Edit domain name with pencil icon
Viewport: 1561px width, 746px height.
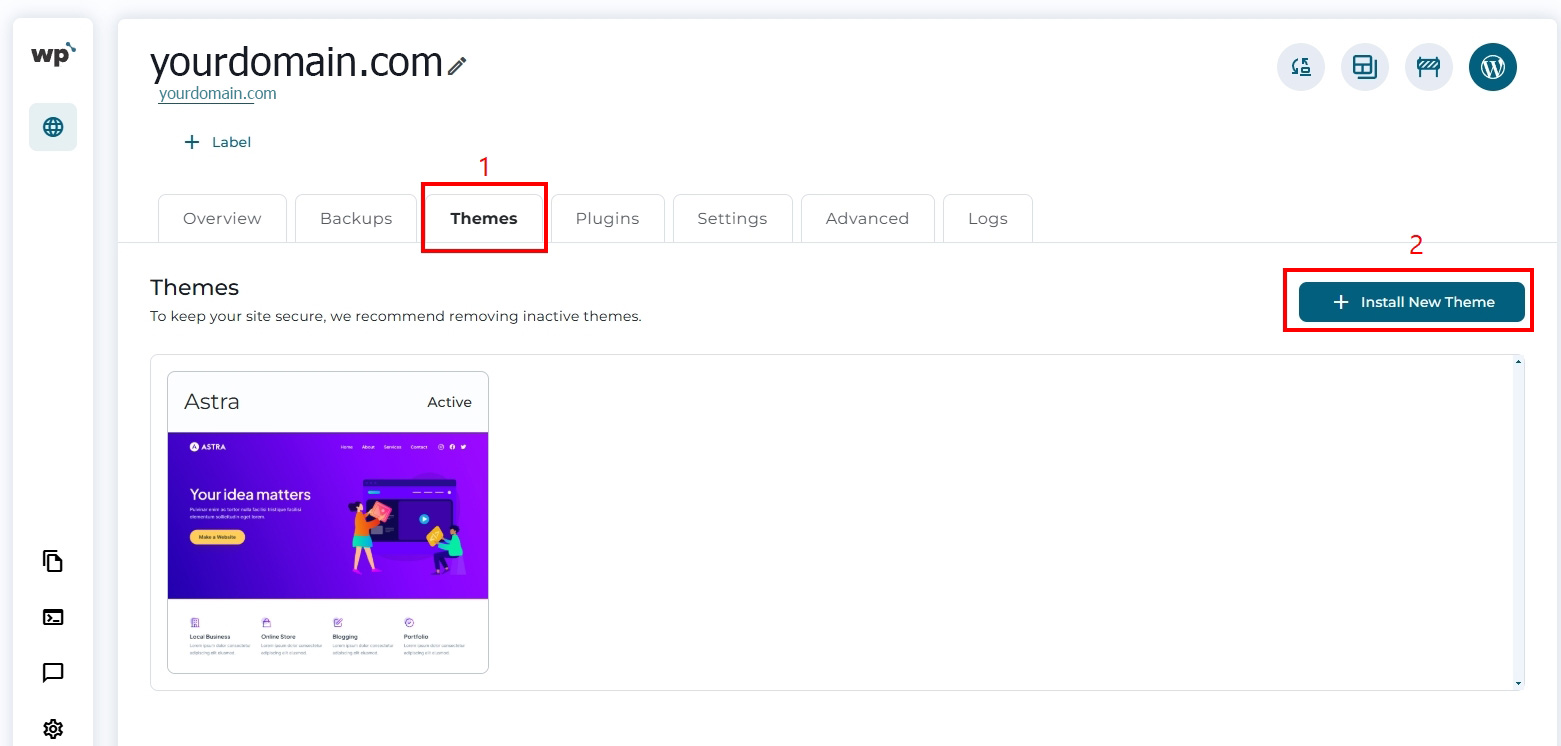click(457, 66)
